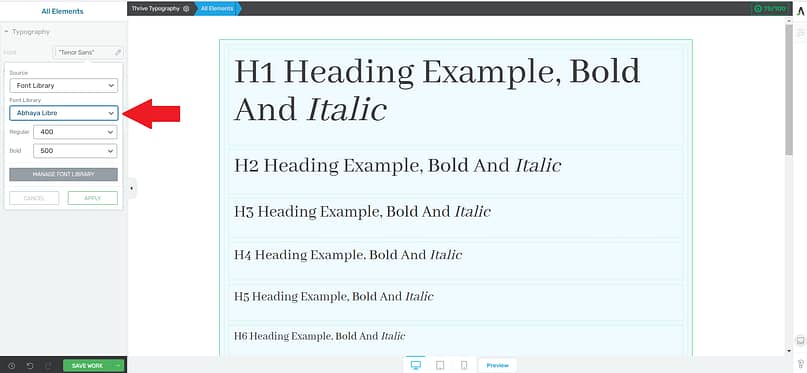Image resolution: width=807 pixels, height=373 pixels.
Task: Switch to mobile preview icon
Action: (x=464, y=365)
